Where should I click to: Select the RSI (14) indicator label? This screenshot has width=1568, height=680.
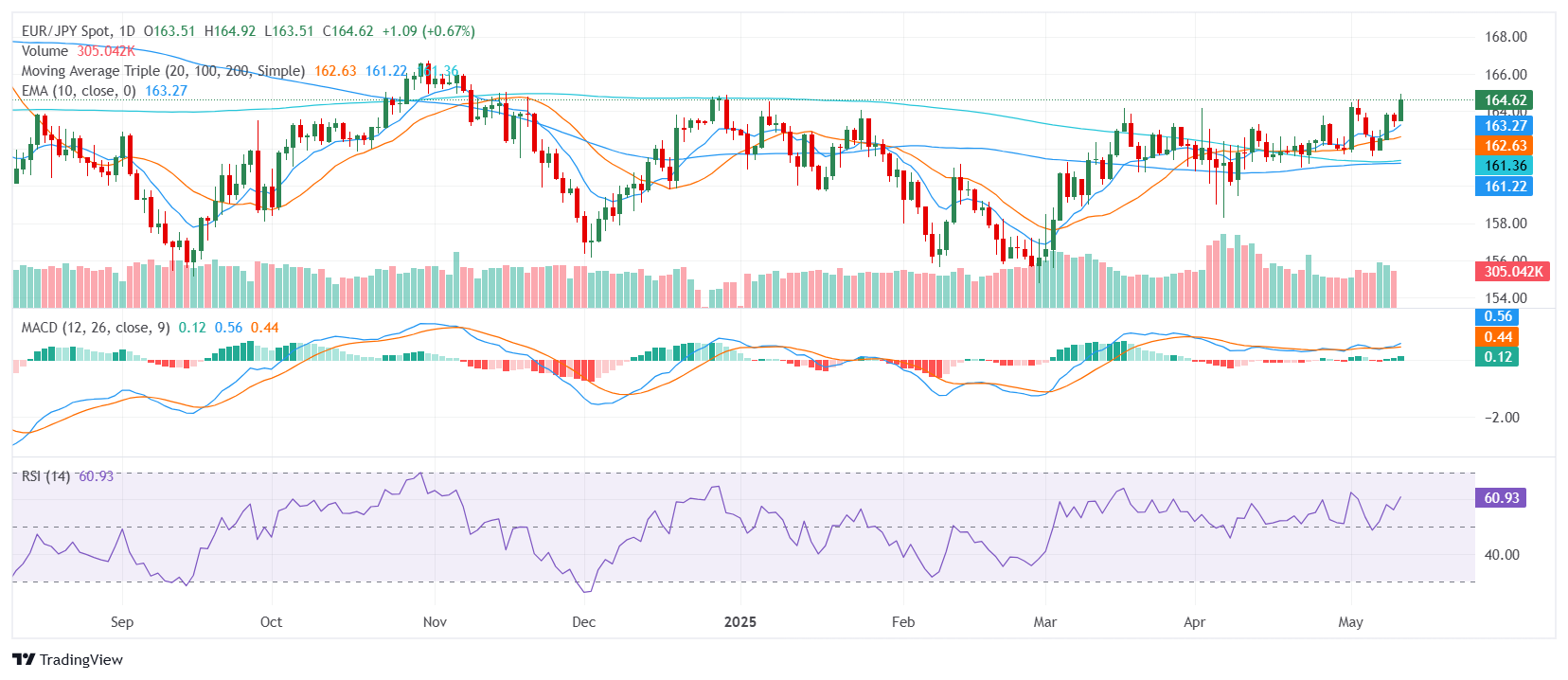pyautogui.click(x=45, y=475)
